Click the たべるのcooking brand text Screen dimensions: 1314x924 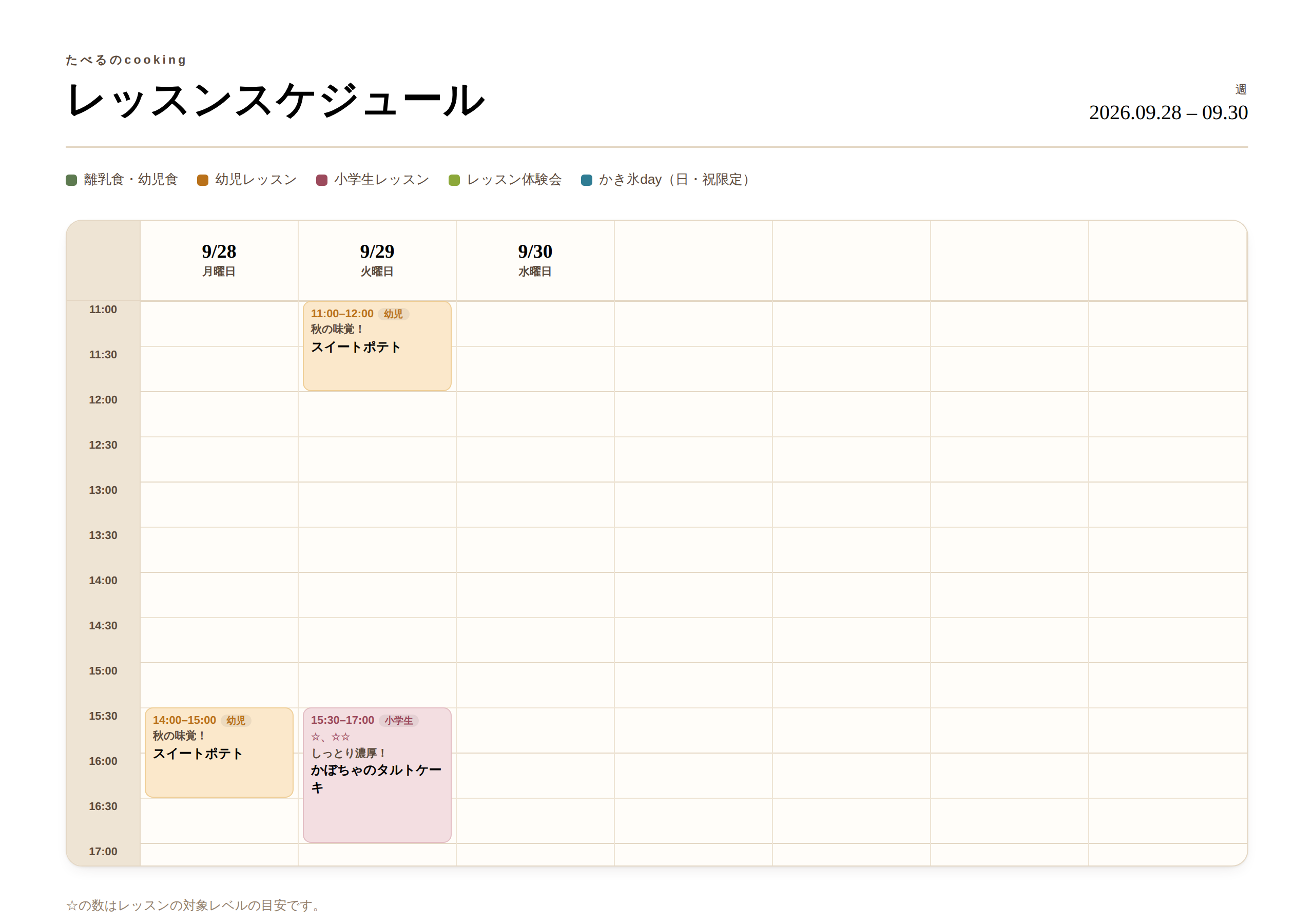pyautogui.click(x=126, y=60)
